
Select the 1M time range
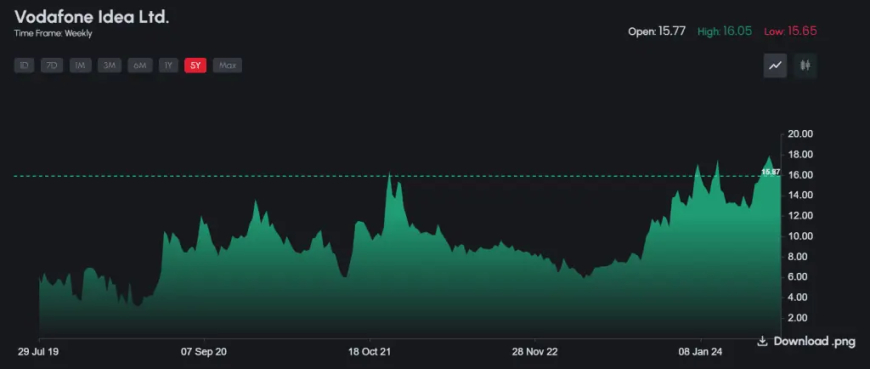(x=80, y=65)
